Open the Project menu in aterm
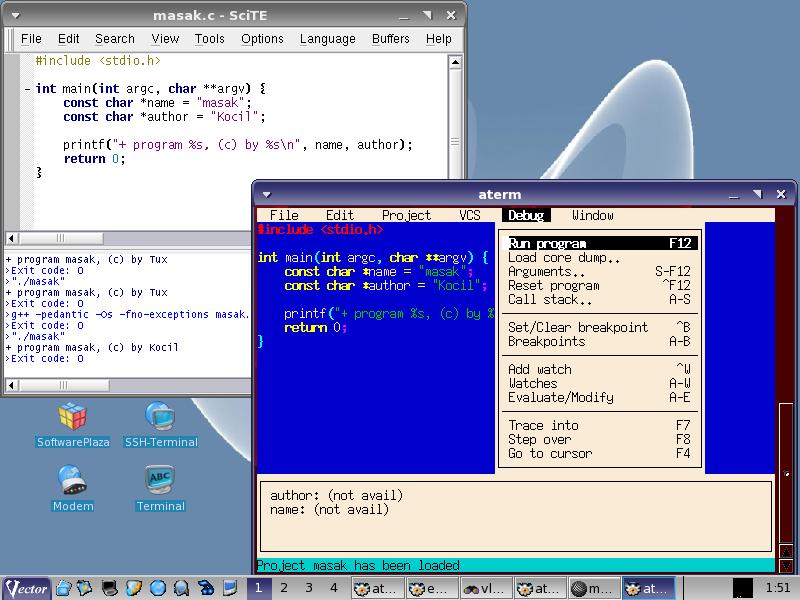Viewport: 800px width, 600px height. coord(406,215)
